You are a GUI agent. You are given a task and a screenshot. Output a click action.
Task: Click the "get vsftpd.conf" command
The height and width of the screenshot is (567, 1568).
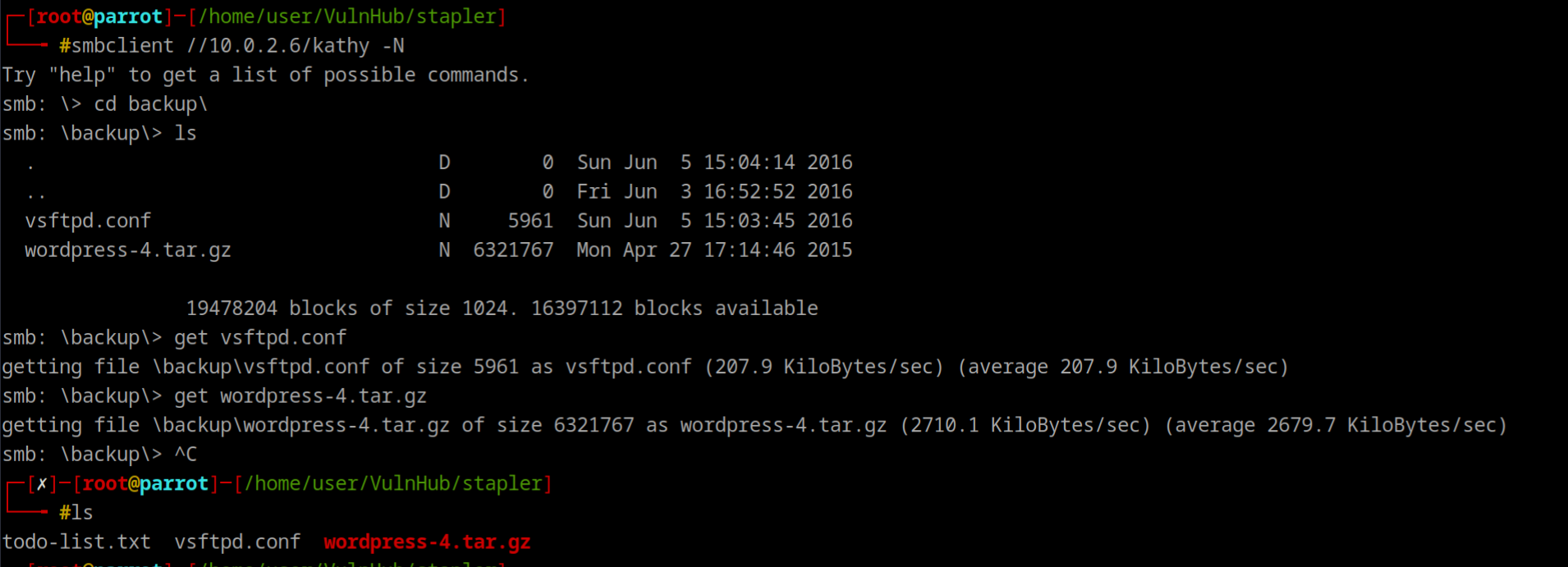coord(260,338)
